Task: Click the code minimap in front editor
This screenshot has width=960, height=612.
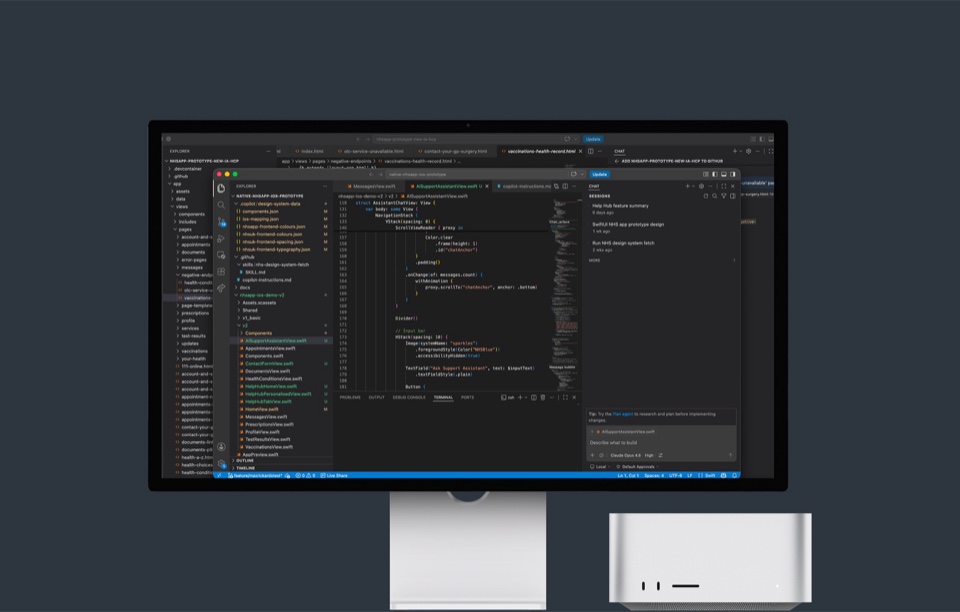Action: coord(564,294)
